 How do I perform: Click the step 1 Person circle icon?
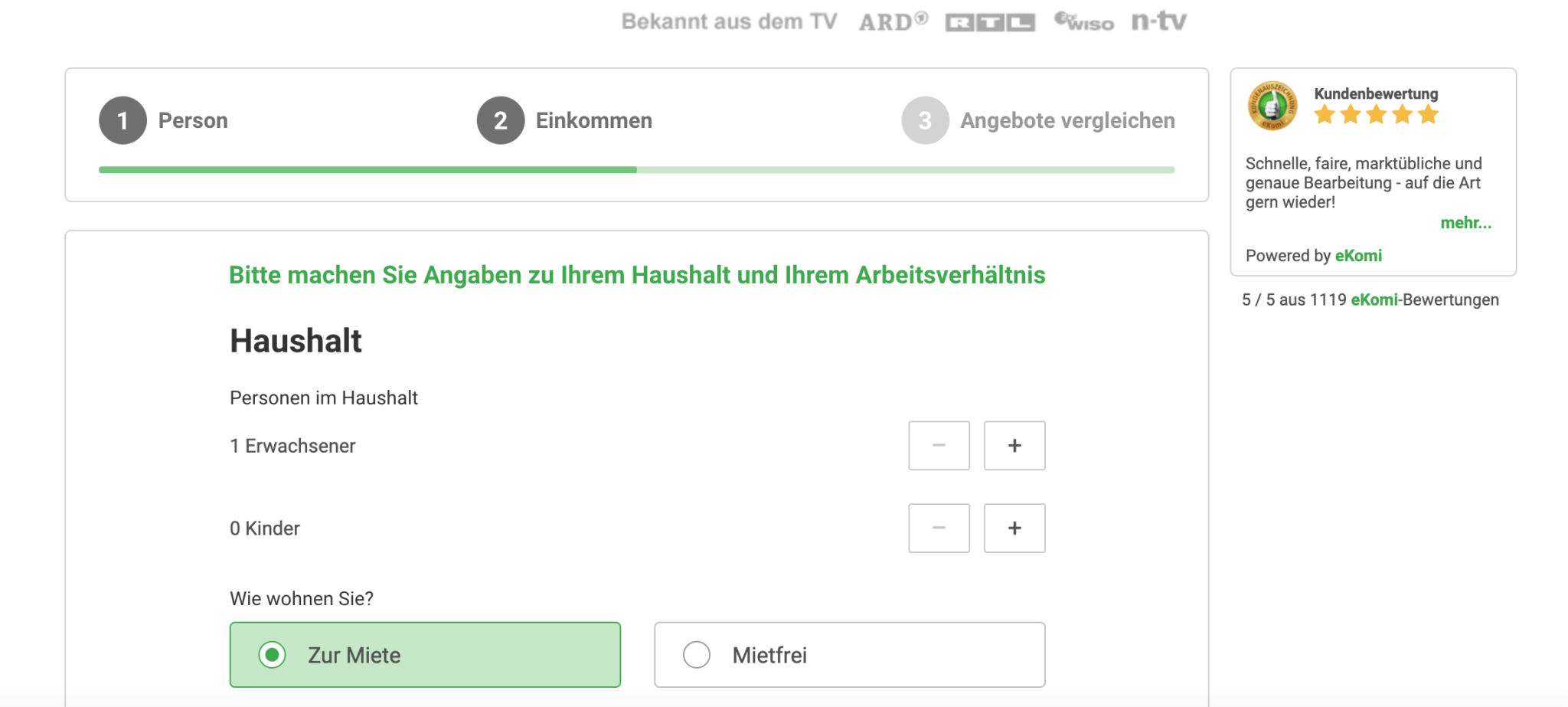[122, 119]
